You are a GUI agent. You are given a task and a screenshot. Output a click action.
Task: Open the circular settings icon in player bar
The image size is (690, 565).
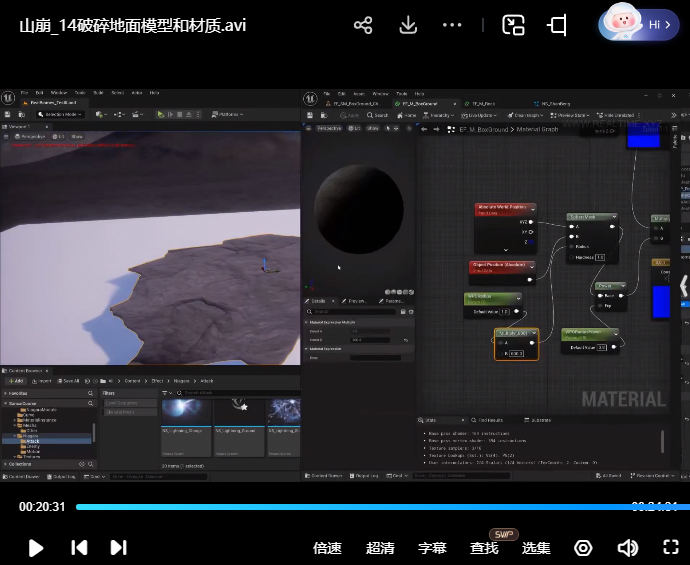pos(583,548)
